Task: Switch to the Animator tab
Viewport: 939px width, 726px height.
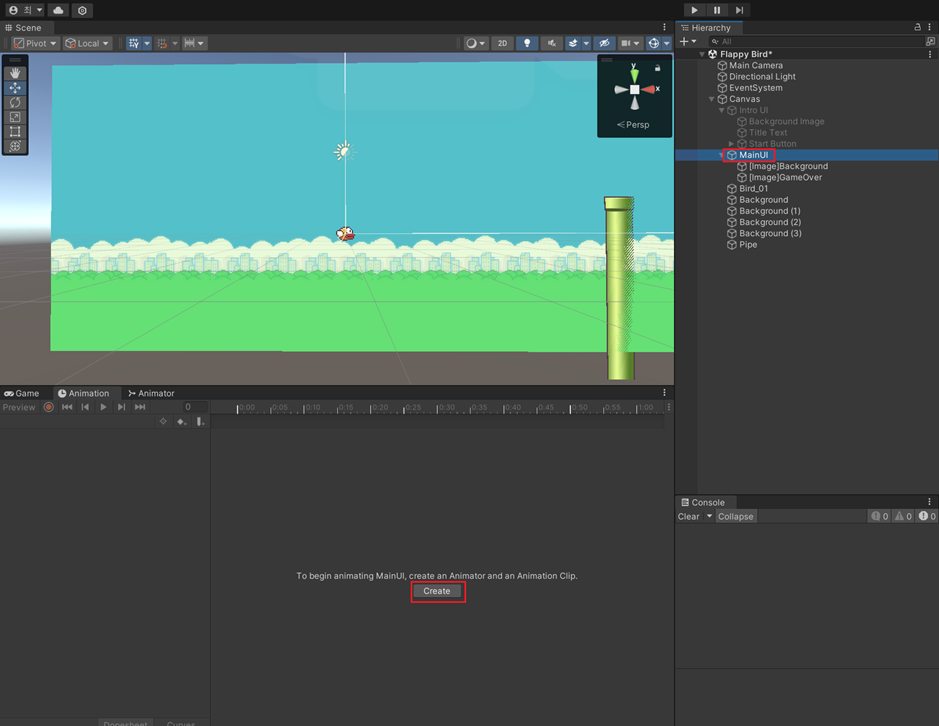Action: [151, 393]
